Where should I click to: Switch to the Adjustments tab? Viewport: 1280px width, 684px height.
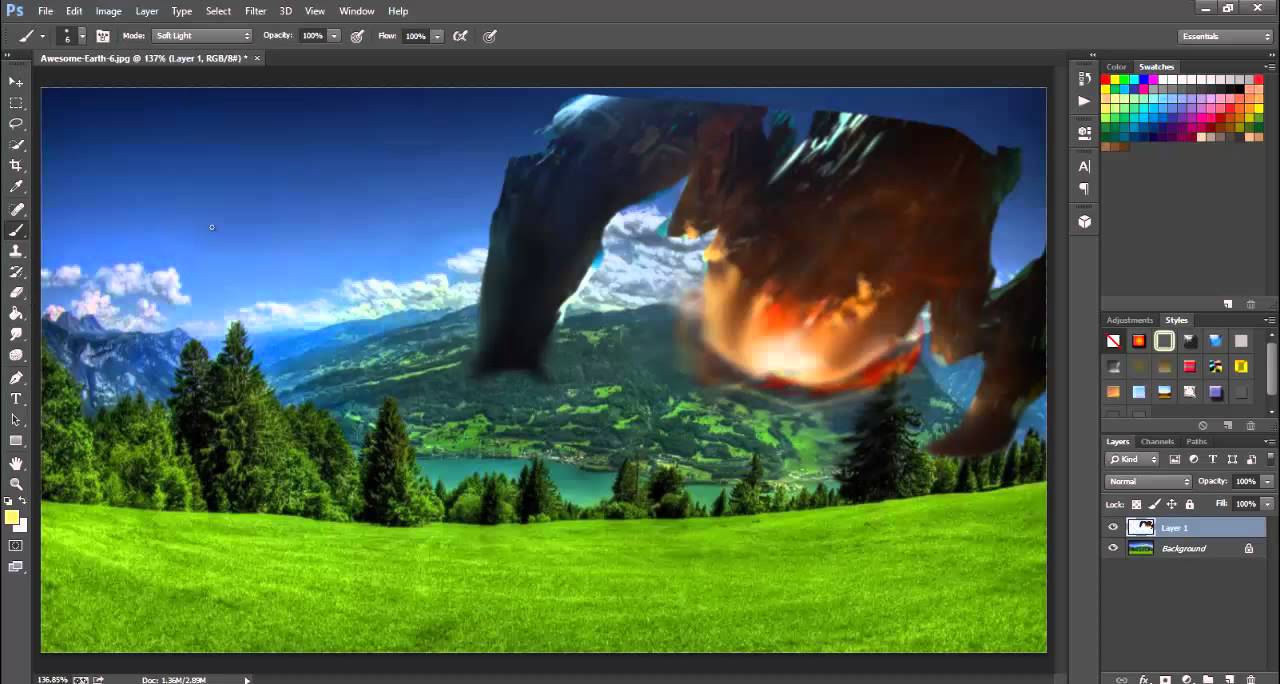point(1129,320)
